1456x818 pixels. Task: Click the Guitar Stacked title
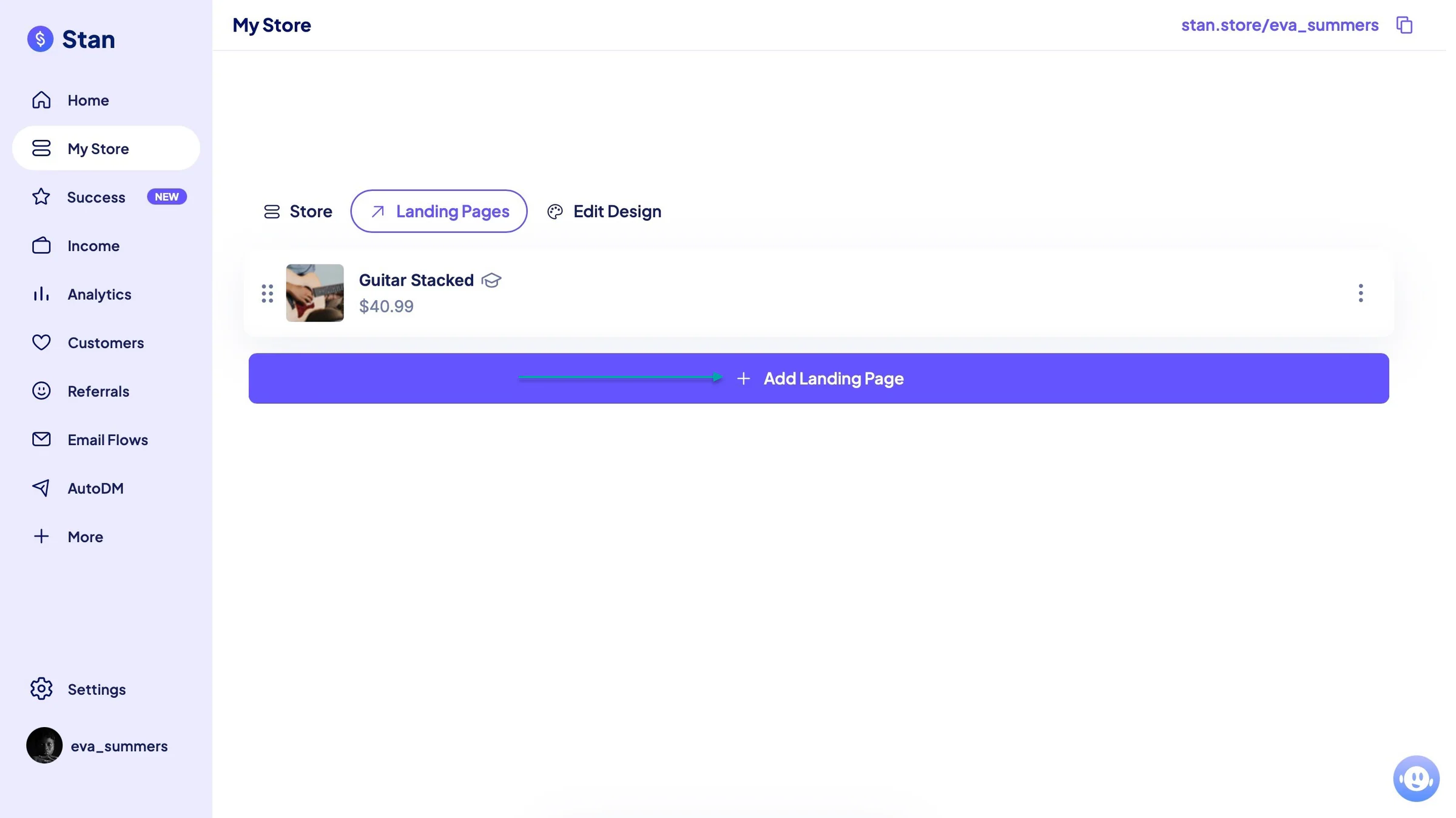(x=416, y=280)
